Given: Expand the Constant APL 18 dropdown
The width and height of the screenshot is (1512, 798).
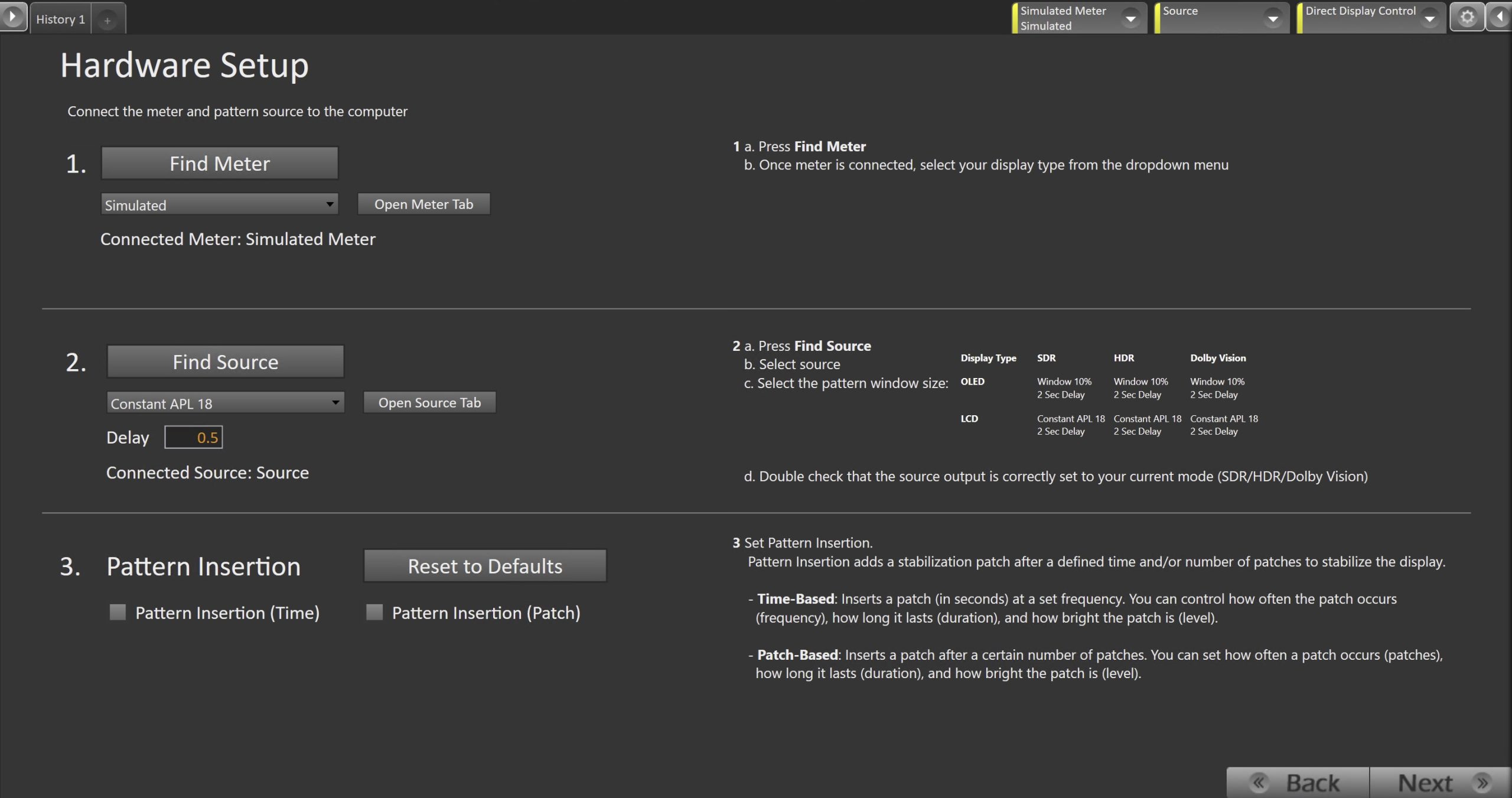Looking at the screenshot, I should tap(335, 403).
